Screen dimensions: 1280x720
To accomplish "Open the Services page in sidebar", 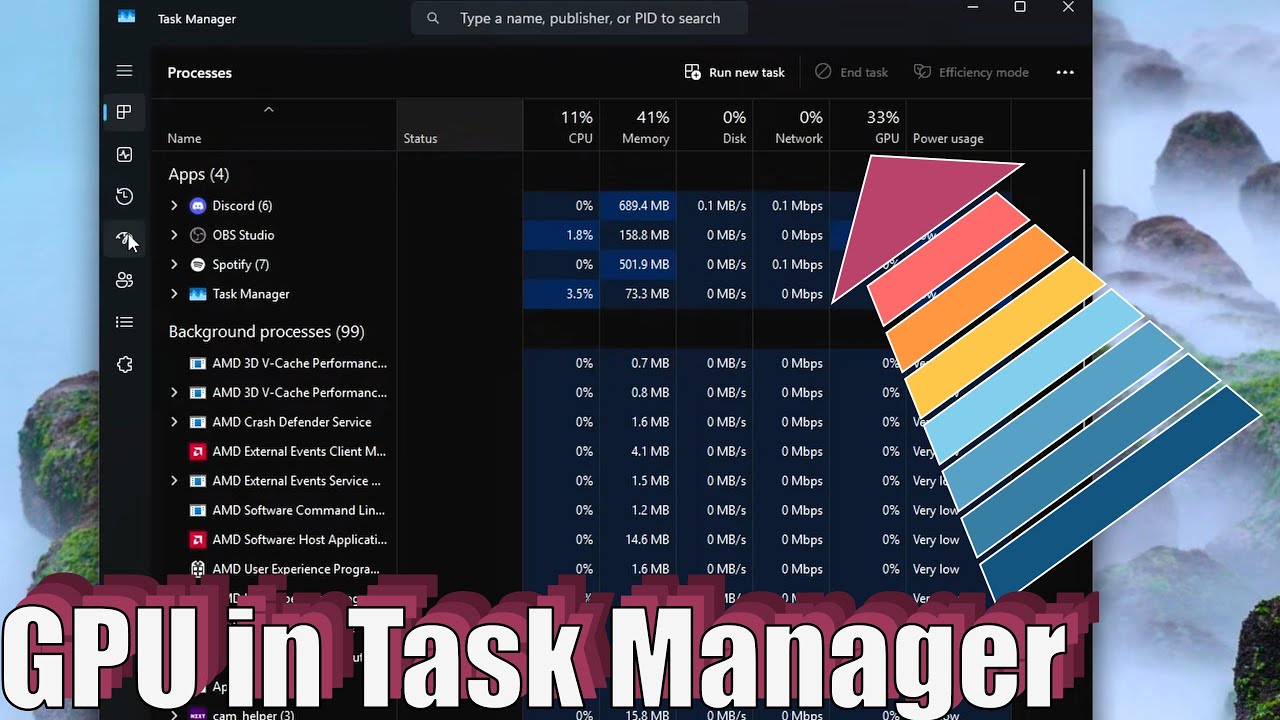I will [x=124, y=365].
